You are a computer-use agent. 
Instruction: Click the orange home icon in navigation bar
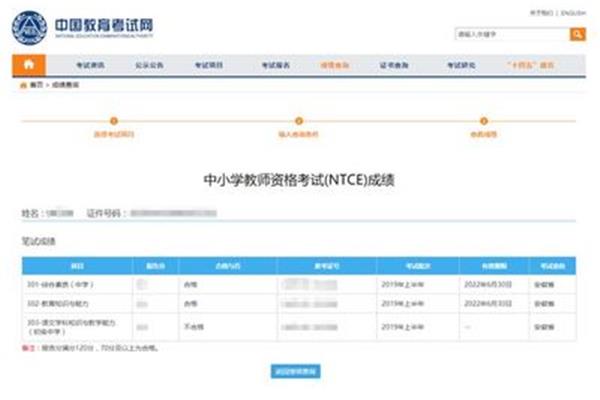(29, 65)
